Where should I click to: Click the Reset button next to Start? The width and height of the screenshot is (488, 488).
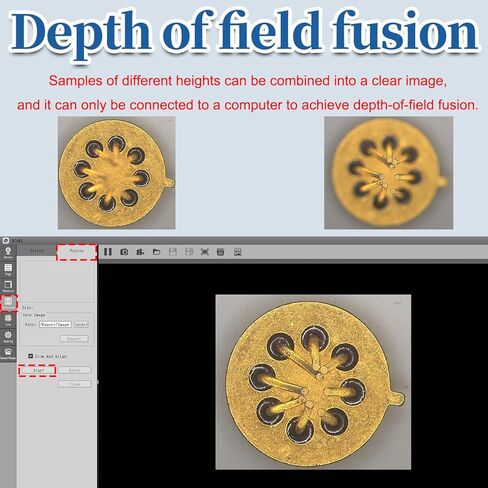click(x=75, y=370)
